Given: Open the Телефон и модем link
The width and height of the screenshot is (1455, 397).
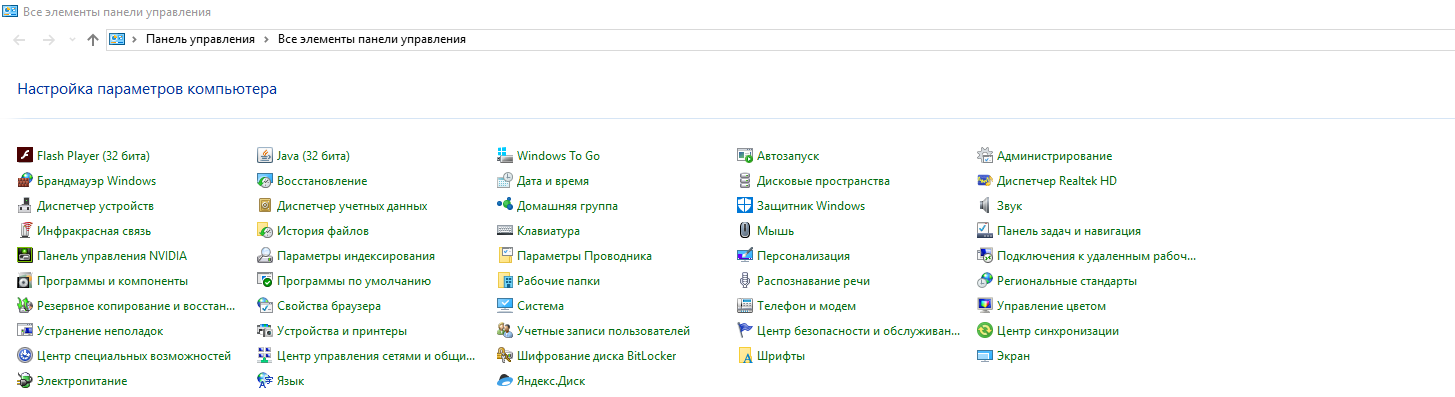Looking at the screenshot, I should (807, 306).
